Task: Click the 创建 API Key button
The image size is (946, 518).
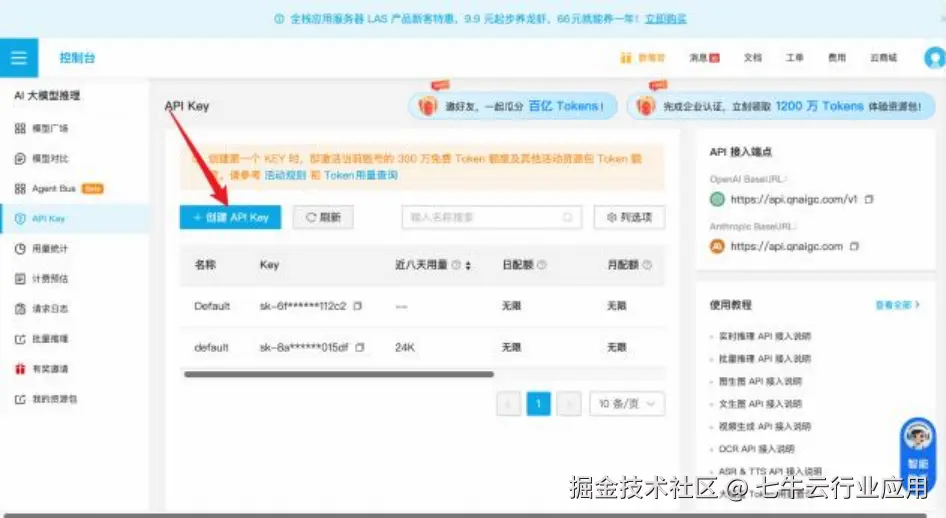Action: [230, 217]
